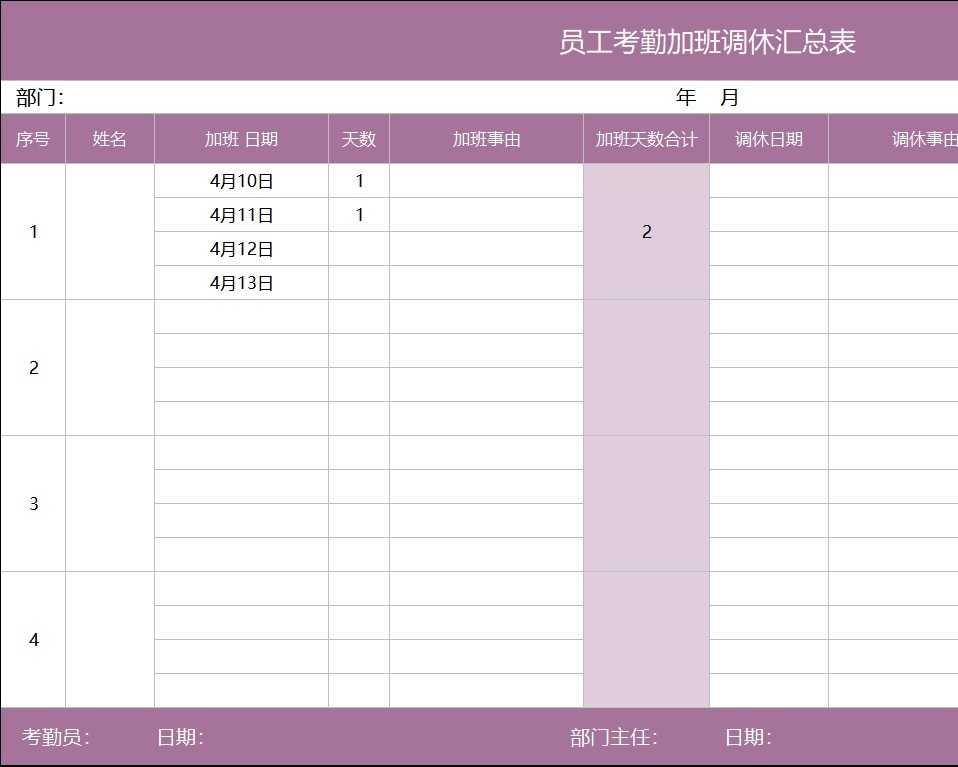Click the 加班 日期 header cell
The image size is (958, 767).
(x=241, y=139)
